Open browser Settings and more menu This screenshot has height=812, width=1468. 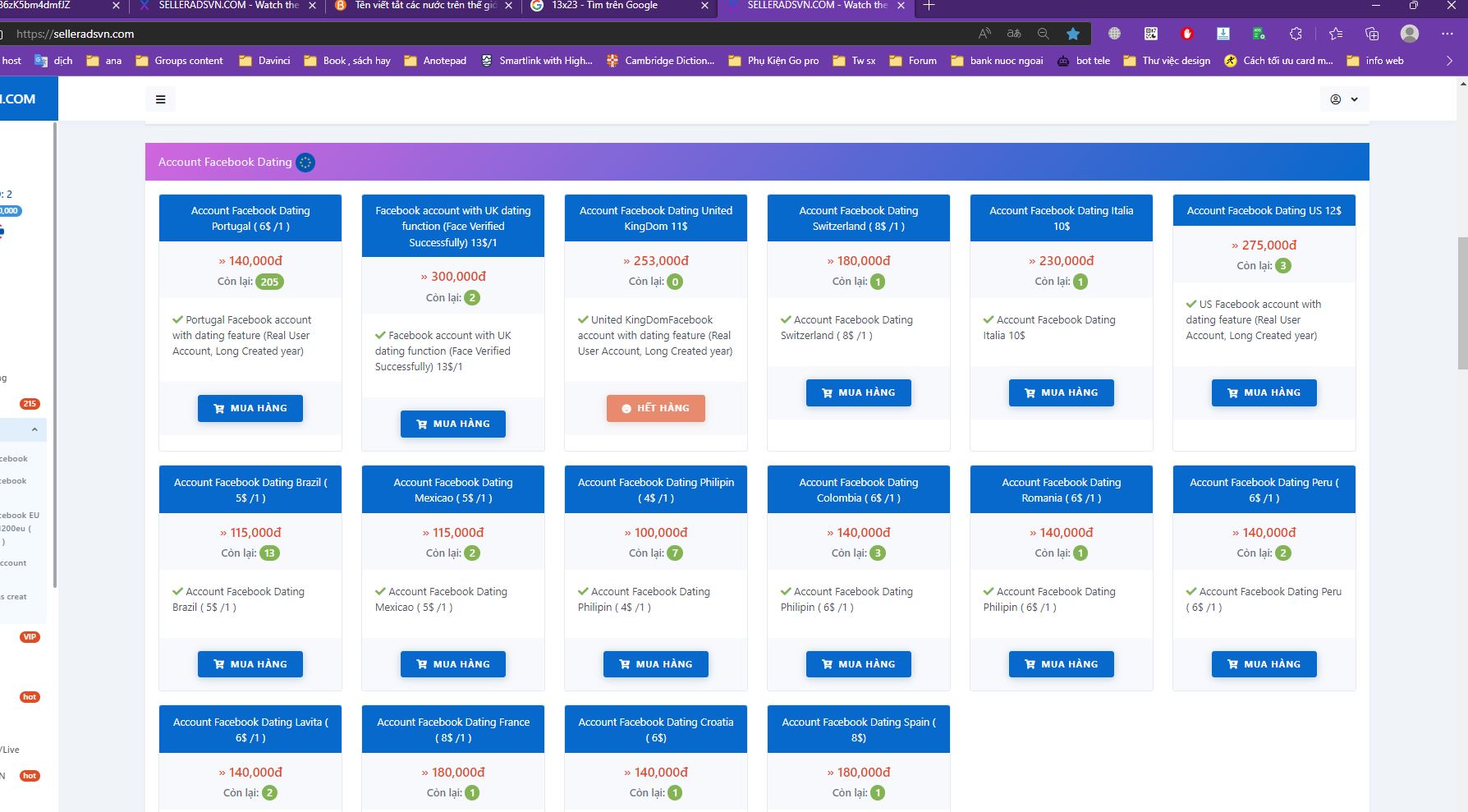[x=1447, y=34]
